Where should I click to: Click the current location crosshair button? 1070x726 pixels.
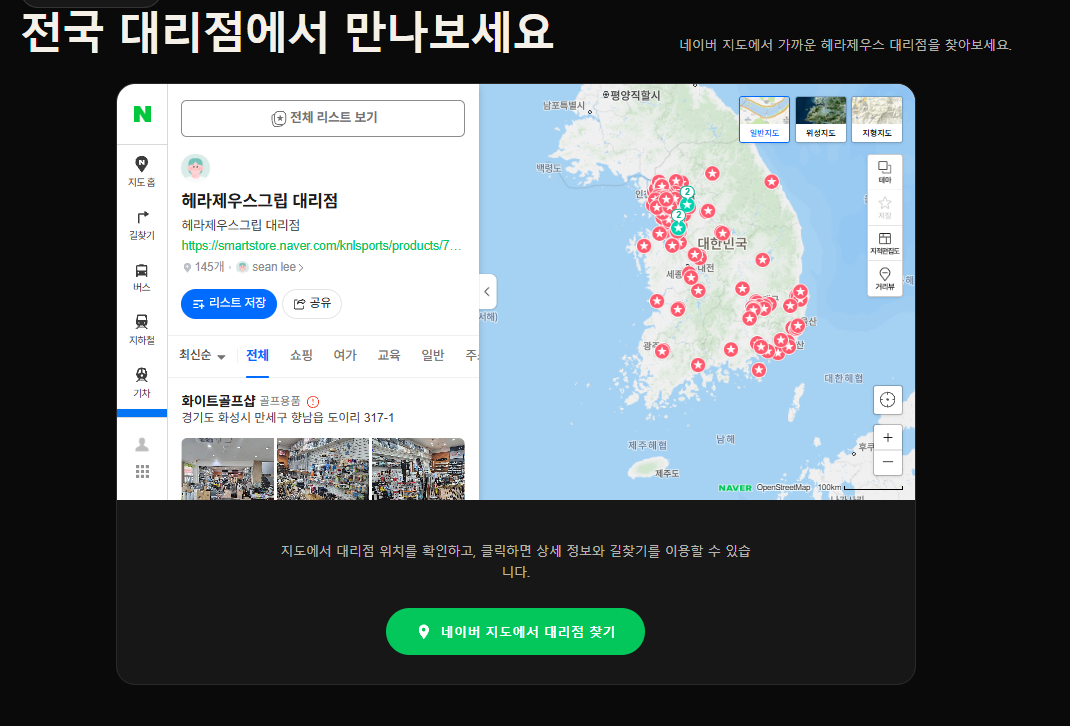coord(887,400)
